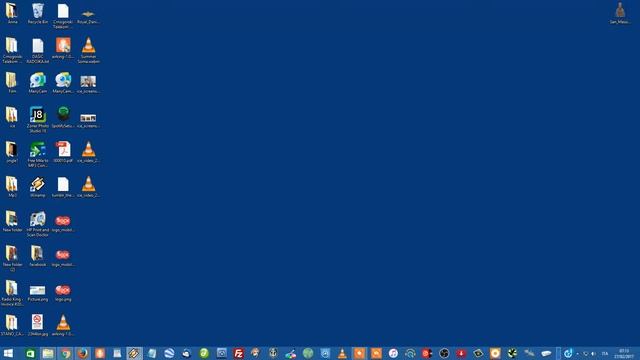
Task: Select the 000010.pdf document icon
Action: click(63, 152)
